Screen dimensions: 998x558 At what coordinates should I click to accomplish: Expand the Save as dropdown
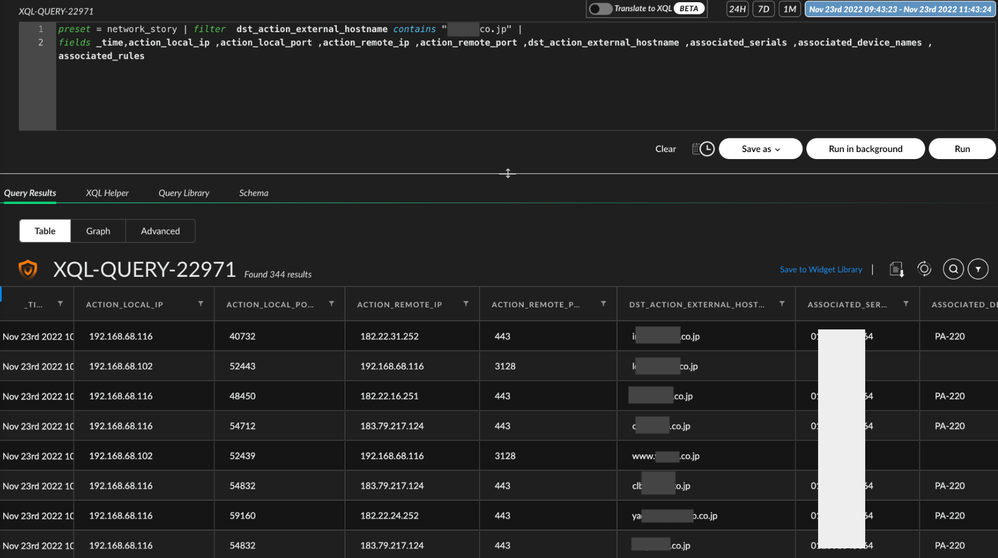[x=760, y=149]
